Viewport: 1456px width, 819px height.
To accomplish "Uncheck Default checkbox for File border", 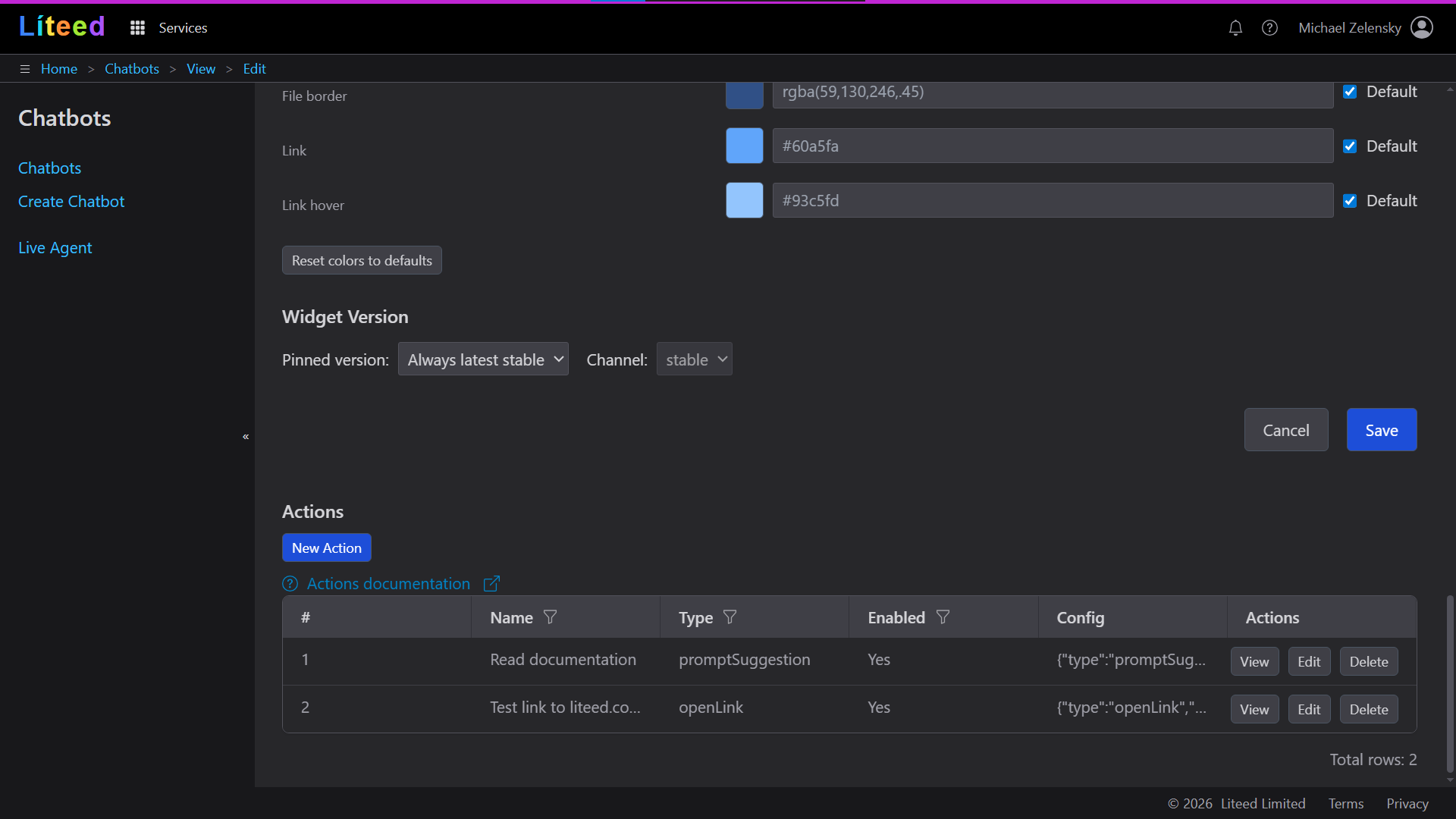I will (1350, 92).
